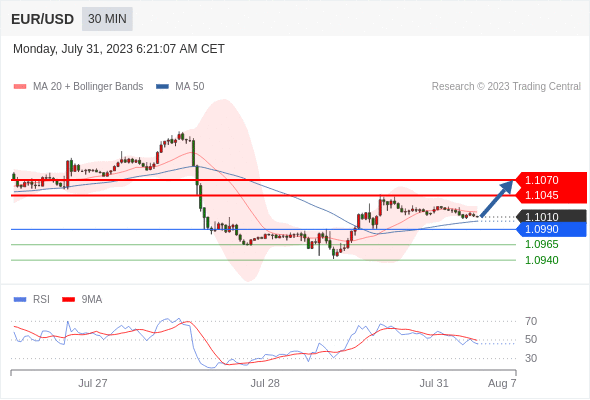The height and width of the screenshot is (400, 590).
Task: Toggle the MA 20 + Bollinger Bands legend
Action: click(88, 87)
